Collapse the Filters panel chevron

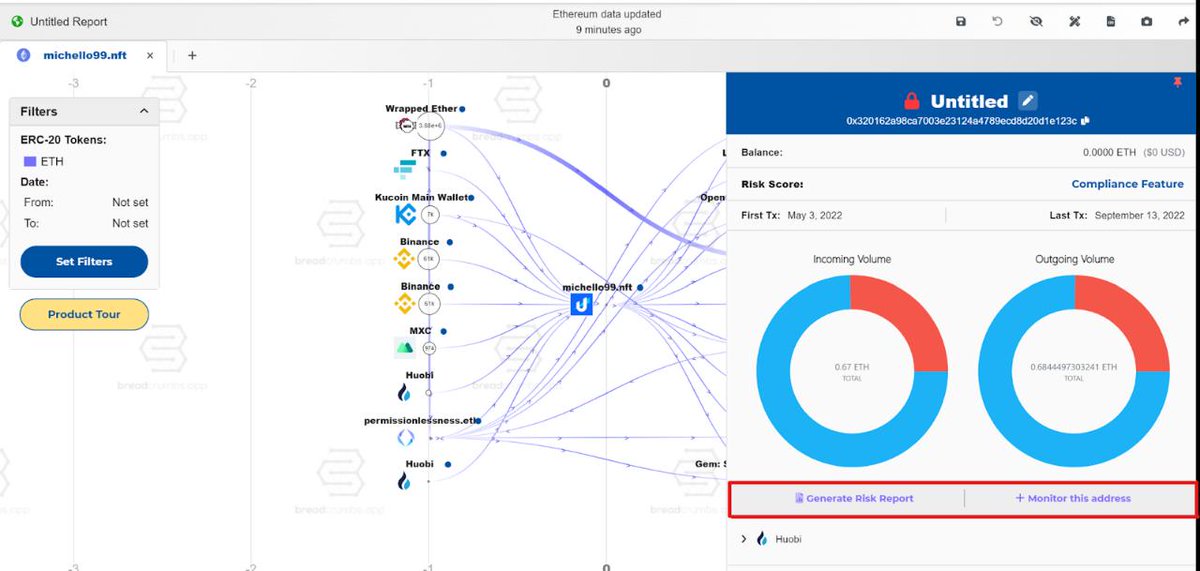click(x=144, y=111)
